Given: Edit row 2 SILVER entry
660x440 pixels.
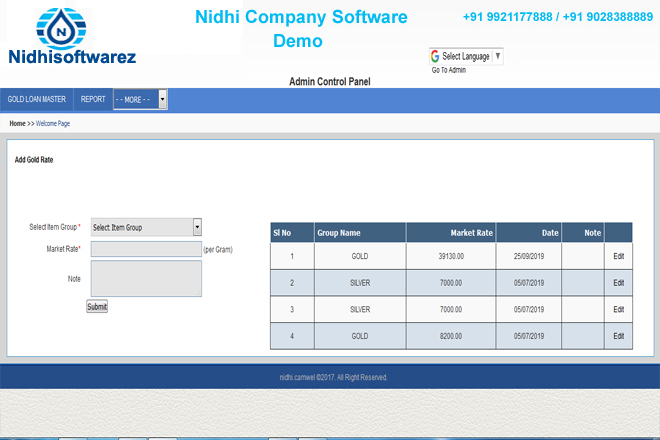Looking at the screenshot, I should pos(618,283).
